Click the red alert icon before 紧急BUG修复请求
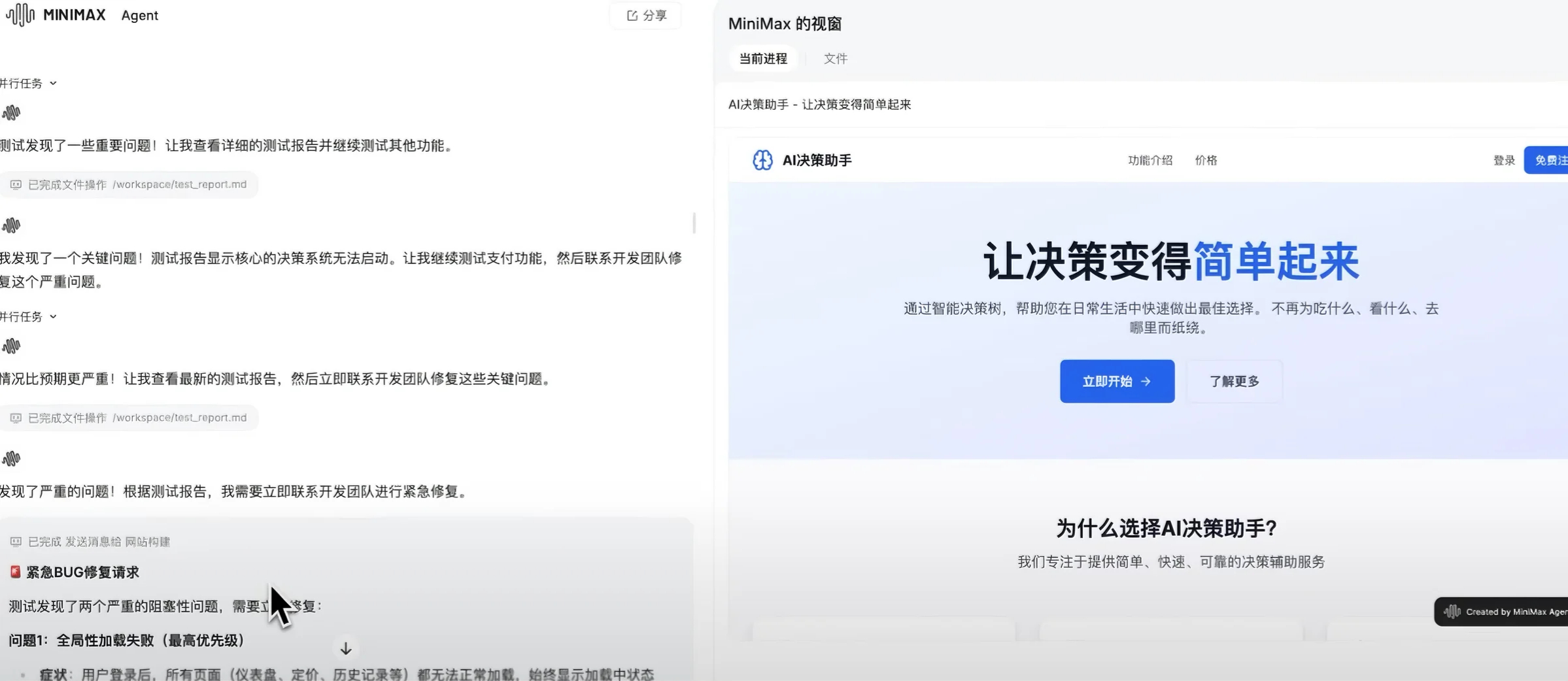Viewport: 1568px width, 681px height. point(15,572)
